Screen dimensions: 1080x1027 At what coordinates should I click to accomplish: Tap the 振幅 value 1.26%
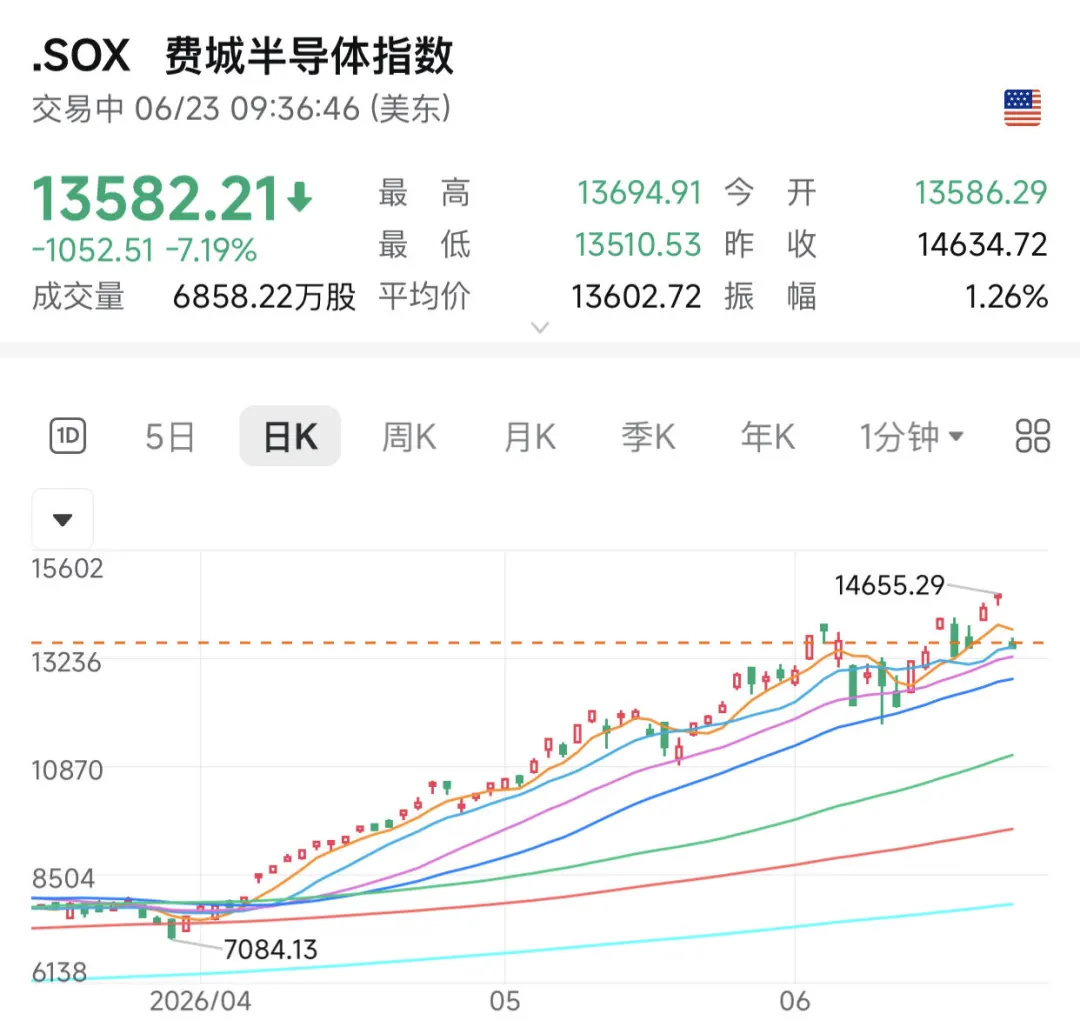[x=1006, y=297]
